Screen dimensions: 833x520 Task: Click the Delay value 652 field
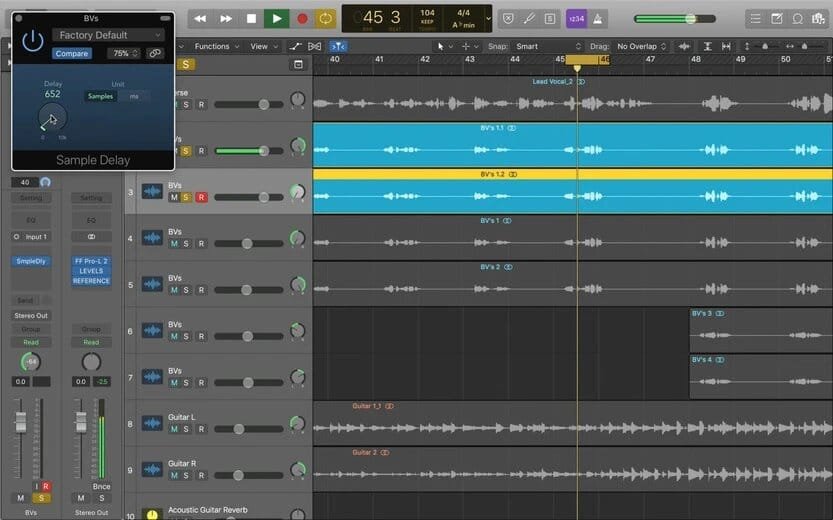point(53,94)
